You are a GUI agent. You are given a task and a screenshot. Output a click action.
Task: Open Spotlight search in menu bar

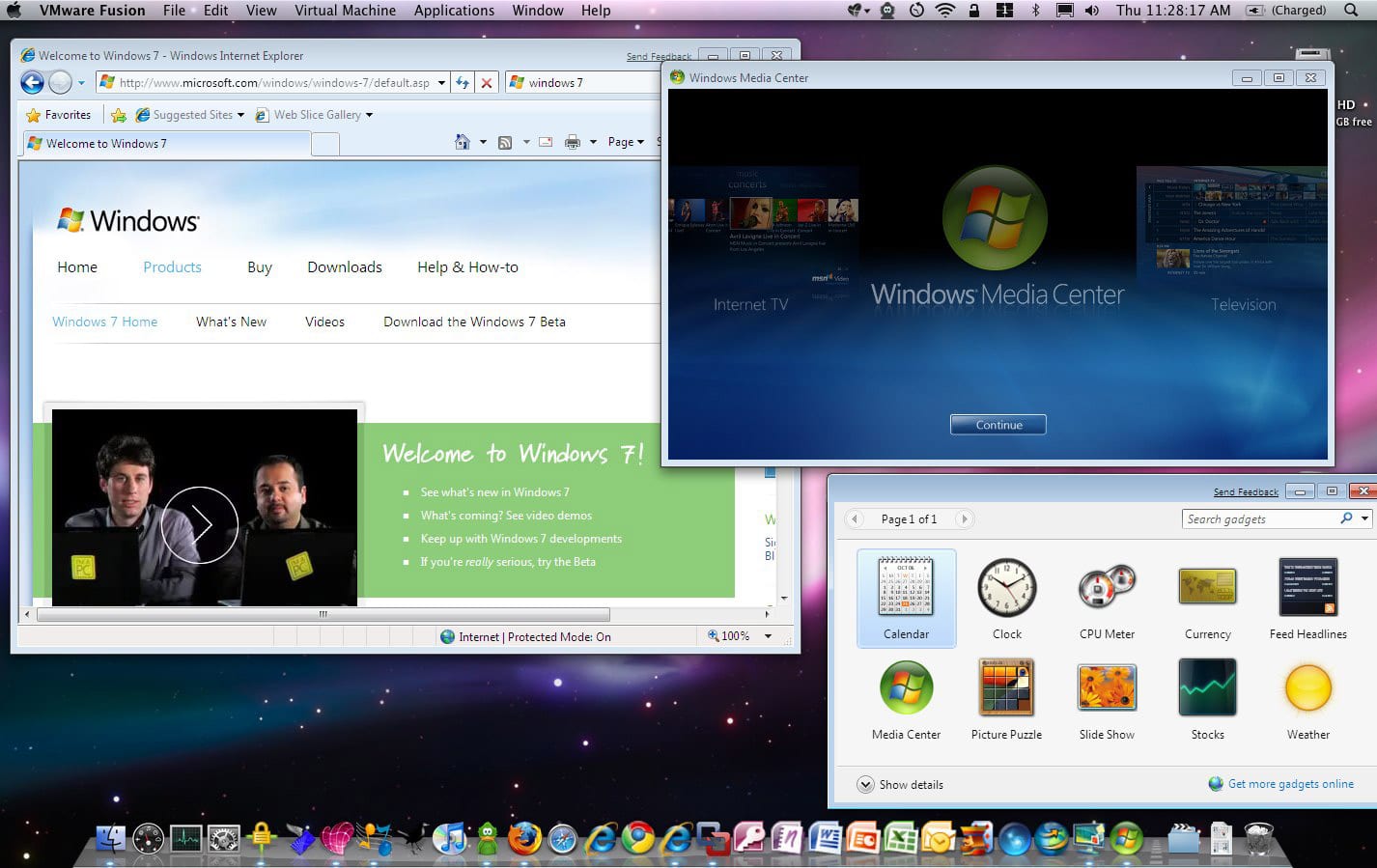(x=1351, y=11)
